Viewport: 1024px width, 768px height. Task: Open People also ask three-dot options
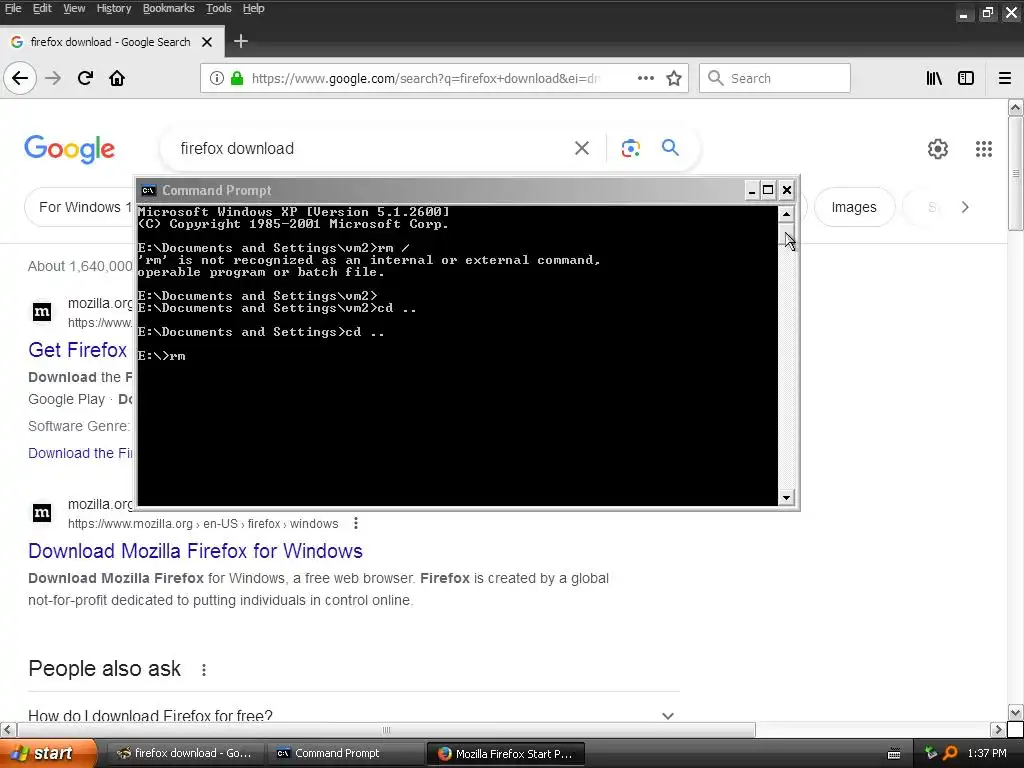click(204, 670)
